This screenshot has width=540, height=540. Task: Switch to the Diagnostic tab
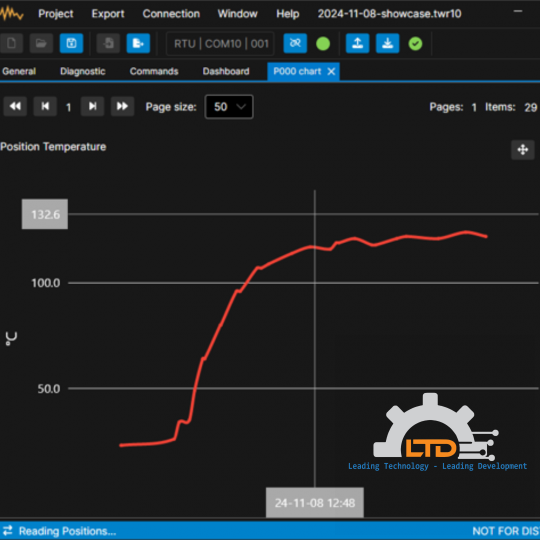click(x=83, y=71)
